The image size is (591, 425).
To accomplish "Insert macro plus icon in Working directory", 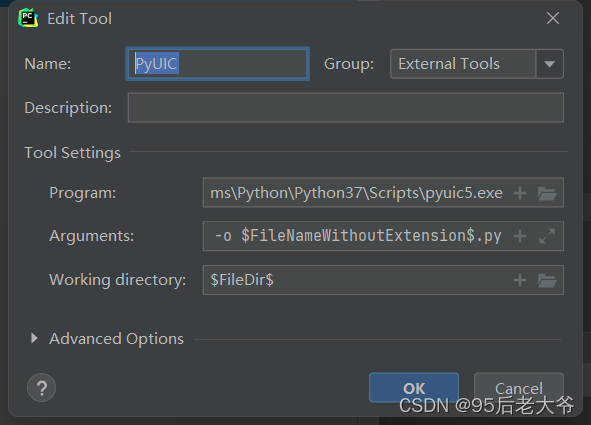I will click(520, 280).
